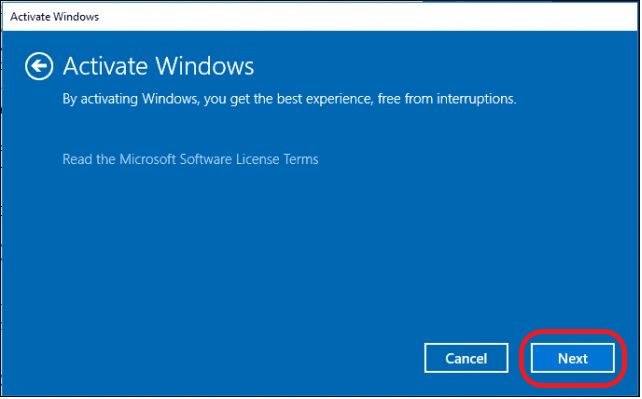Click the sentence about activating Windows benefits
642x399 pixels.
pyautogui.click(x=289, y=99)
